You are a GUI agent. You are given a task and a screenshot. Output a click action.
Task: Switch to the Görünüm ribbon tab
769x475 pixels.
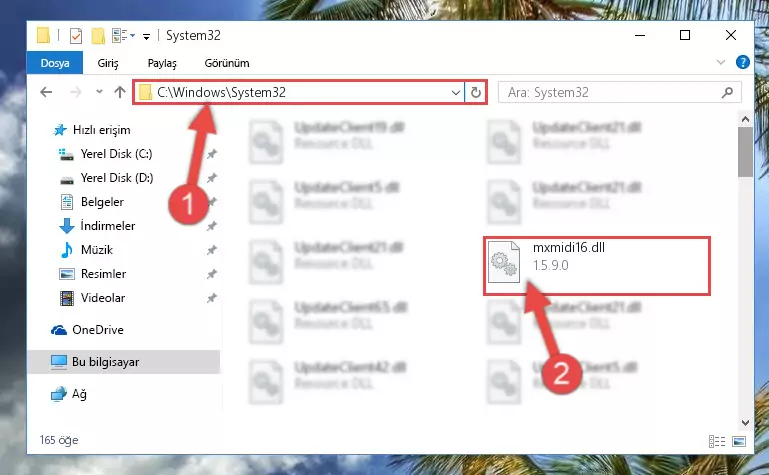click(227, 63)
